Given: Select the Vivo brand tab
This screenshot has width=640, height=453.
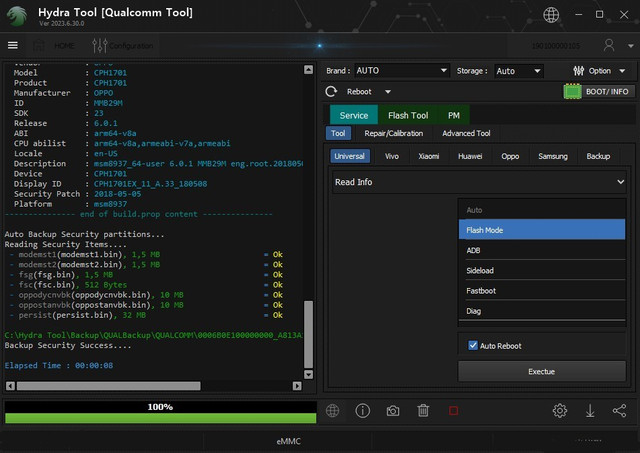Looking at the screenshot, I should coord(391,156).
